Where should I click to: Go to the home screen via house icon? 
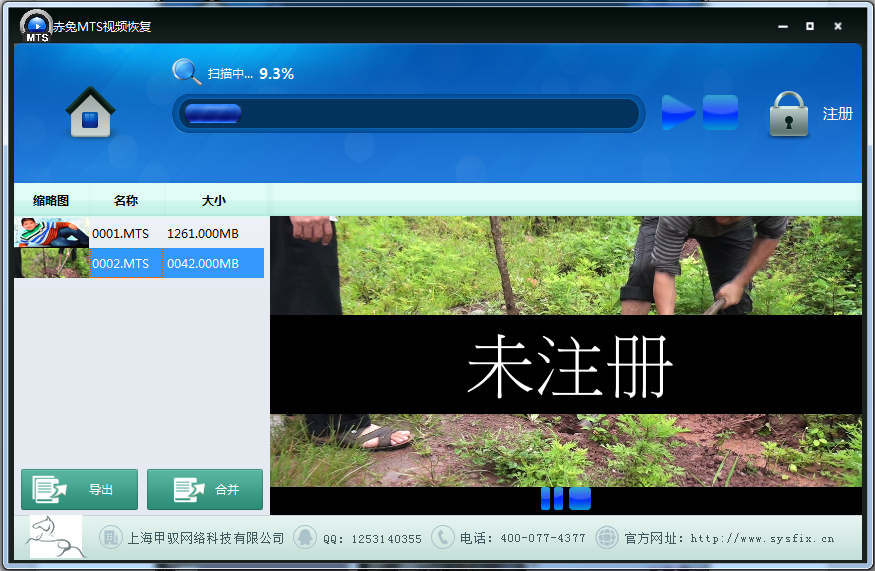click(x=90, y=112)
